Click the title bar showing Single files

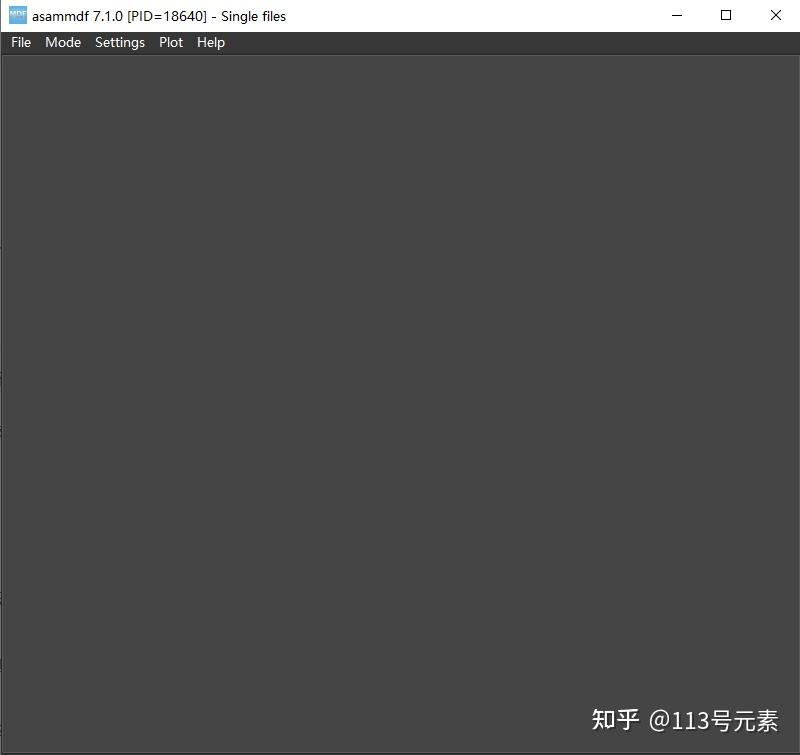pos(250,15)
